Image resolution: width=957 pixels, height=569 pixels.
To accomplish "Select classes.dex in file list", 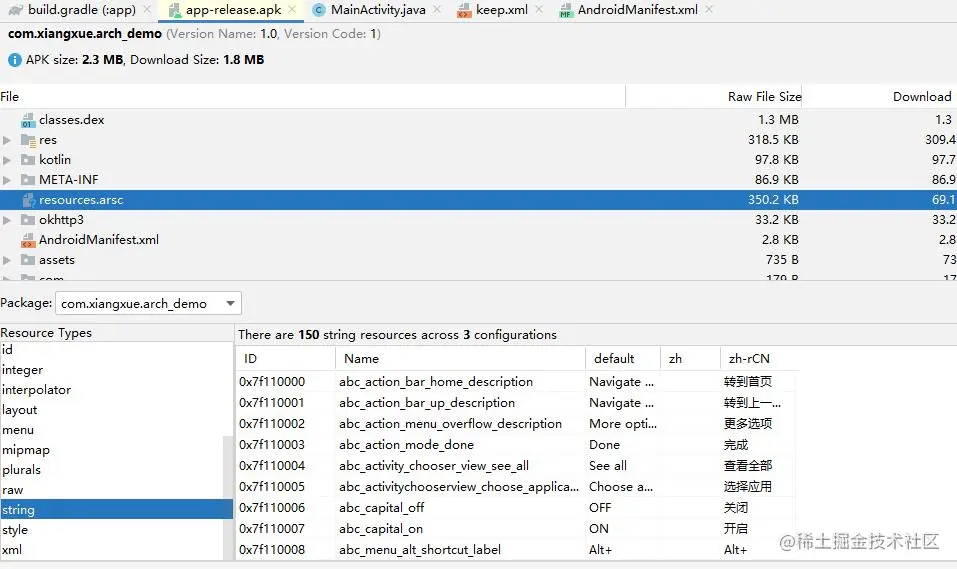I will (x=478, y=120).
